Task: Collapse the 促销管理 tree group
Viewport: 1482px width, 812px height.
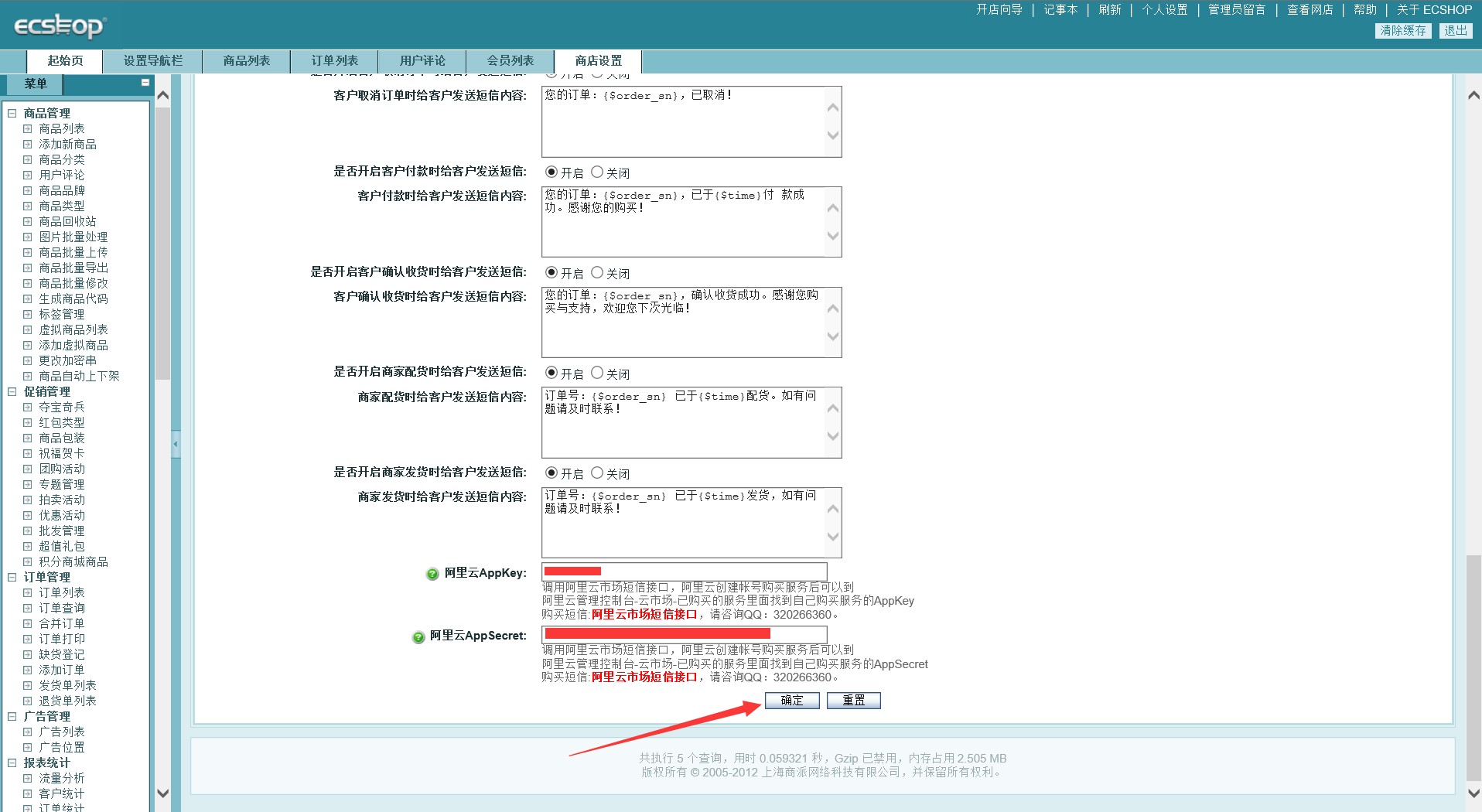Action: pyautogui.click(x=12, y=392)
